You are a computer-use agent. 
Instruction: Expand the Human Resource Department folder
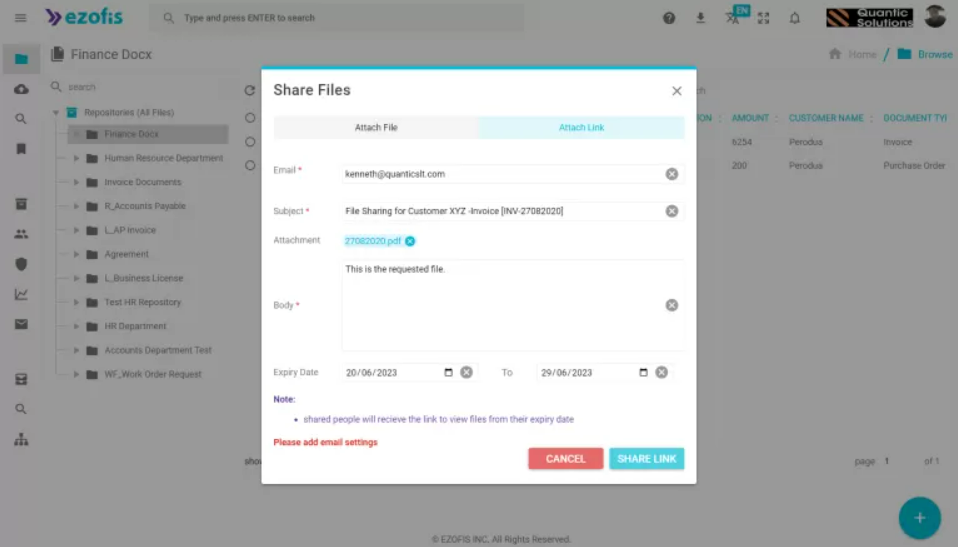pyautogui.click(x=76, y=158)
